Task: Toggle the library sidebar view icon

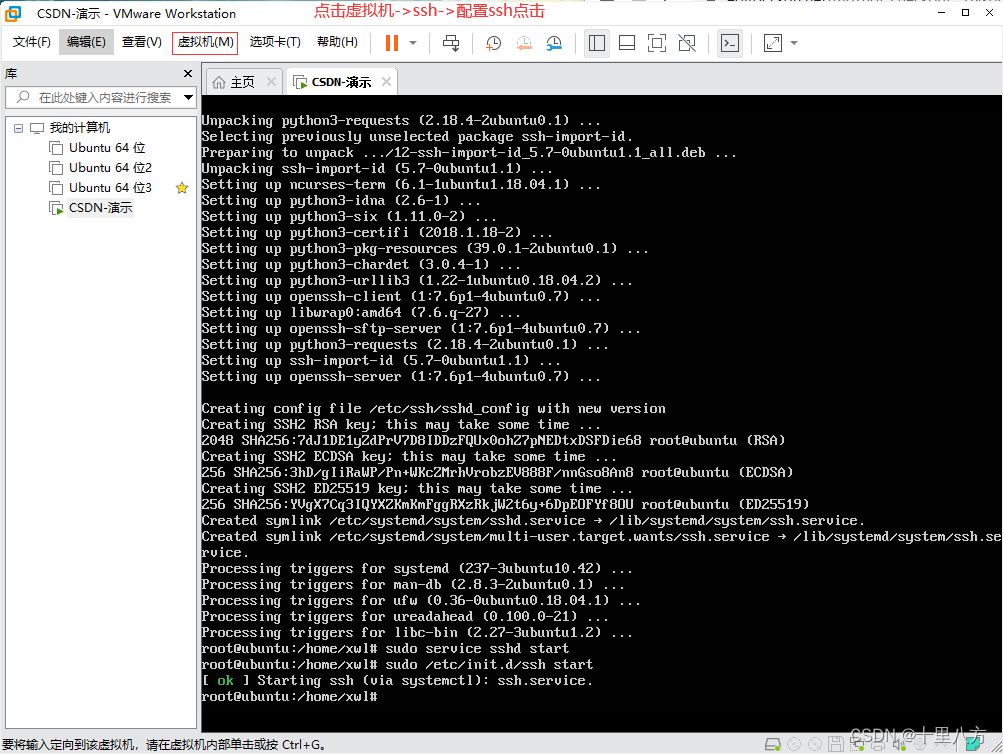Action: click(597, 43)
